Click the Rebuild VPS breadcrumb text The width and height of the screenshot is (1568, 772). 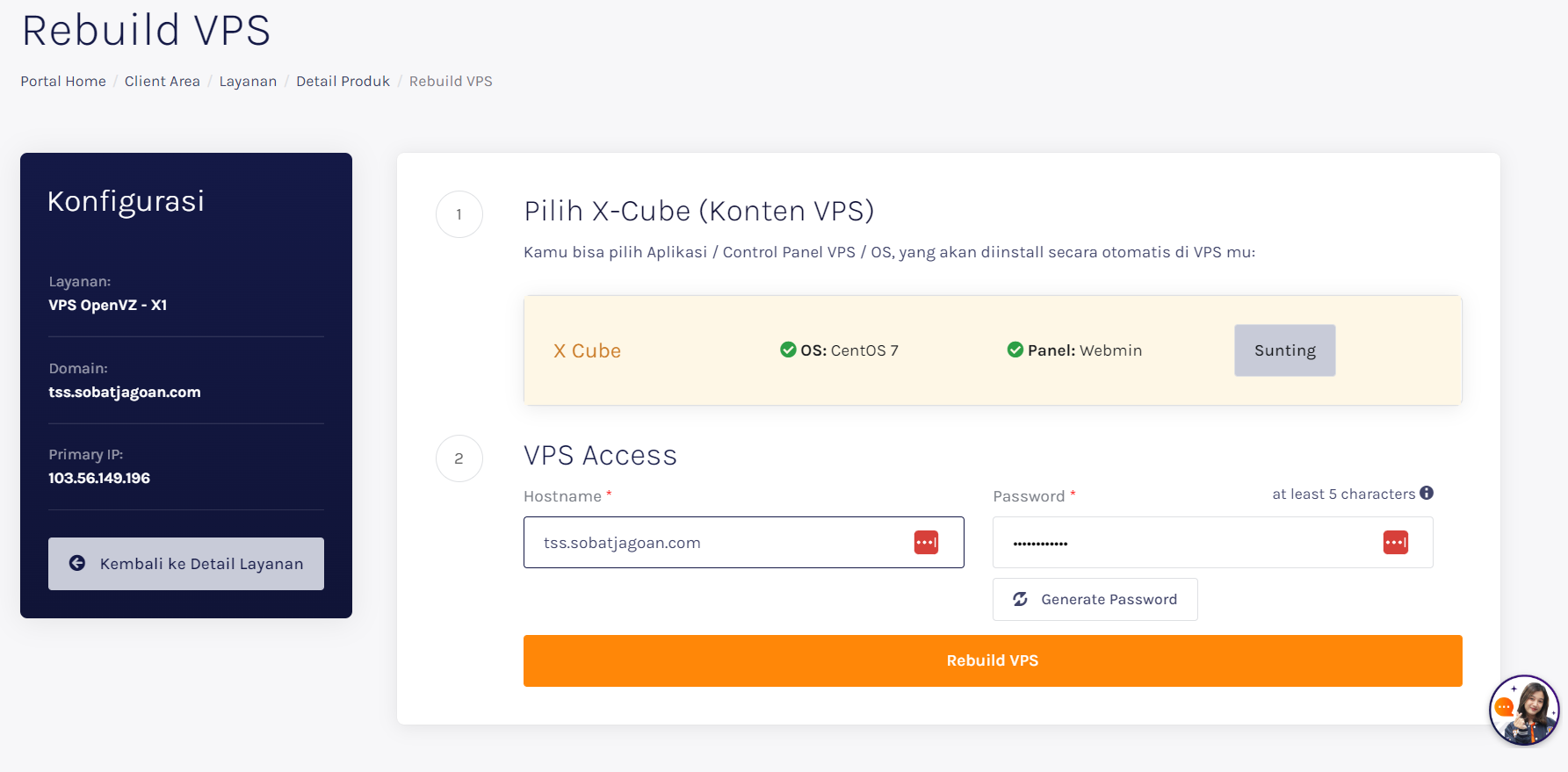(x=451, y=81)
